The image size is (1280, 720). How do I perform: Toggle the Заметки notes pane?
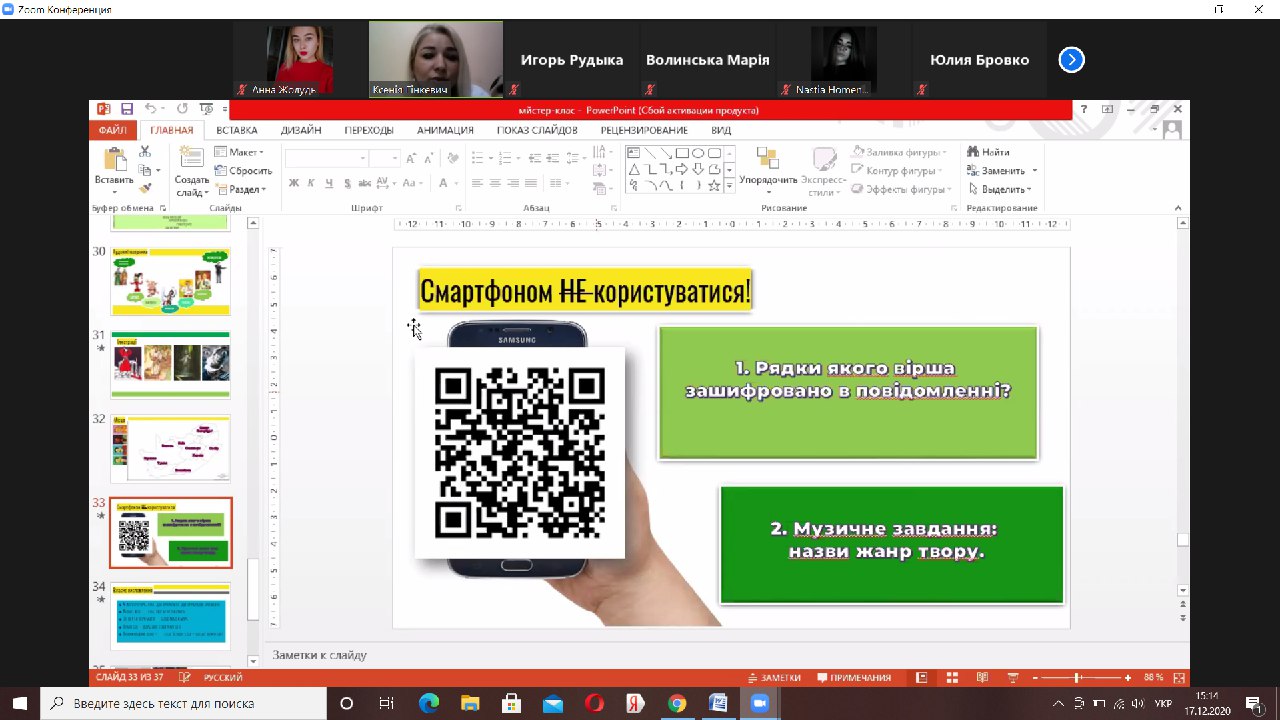coord(774,678)
